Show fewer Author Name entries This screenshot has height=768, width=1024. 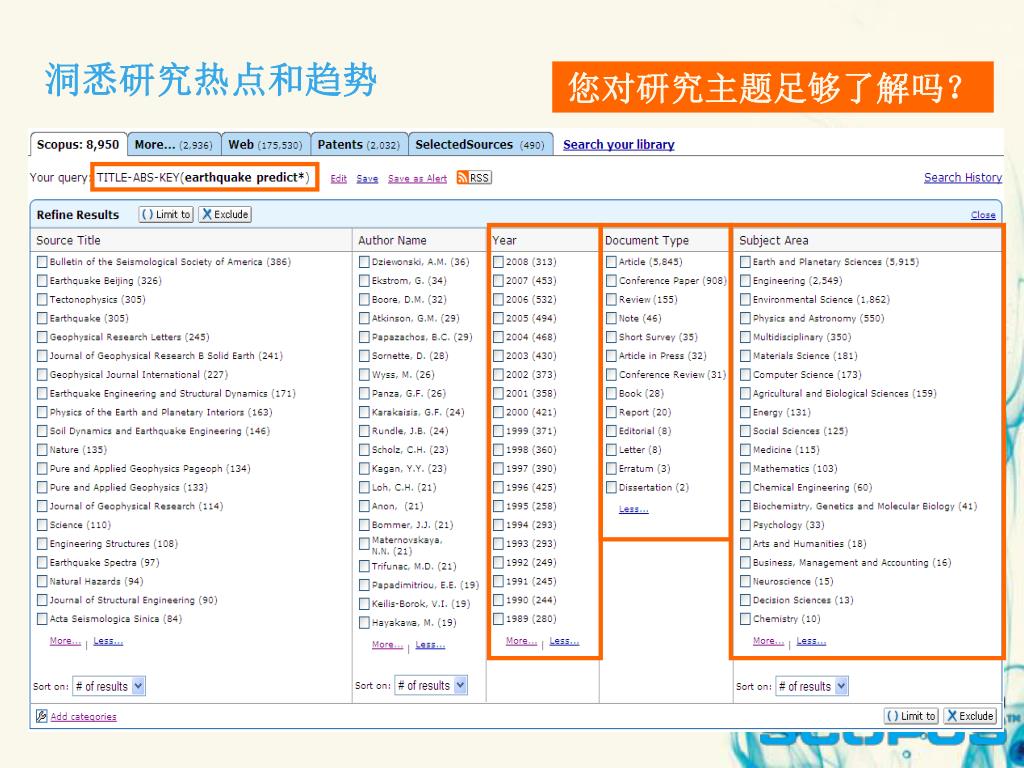(x=430, y=645)
